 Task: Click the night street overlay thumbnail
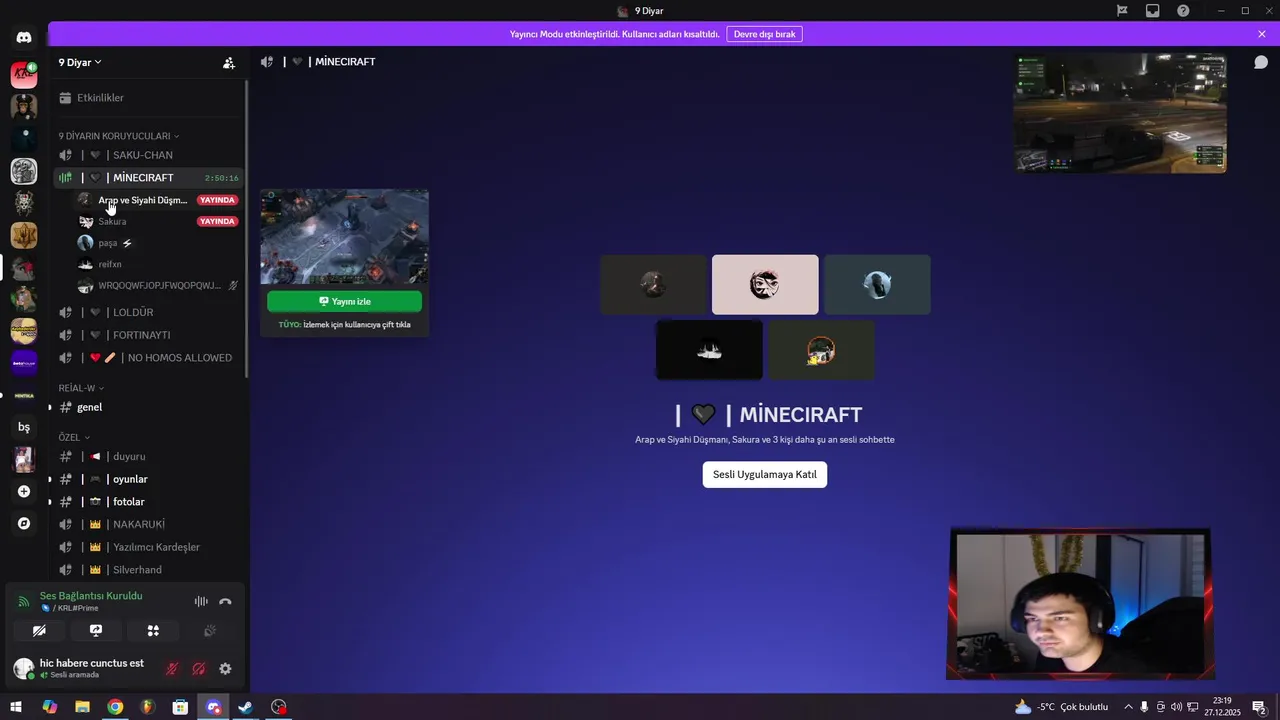point(1120,113)
